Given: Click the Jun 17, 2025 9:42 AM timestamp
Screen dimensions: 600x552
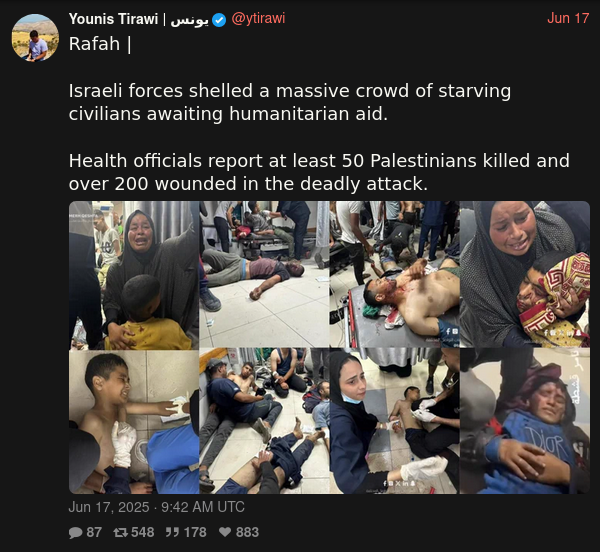Looking at the screenshot, I should click(157, 507).
